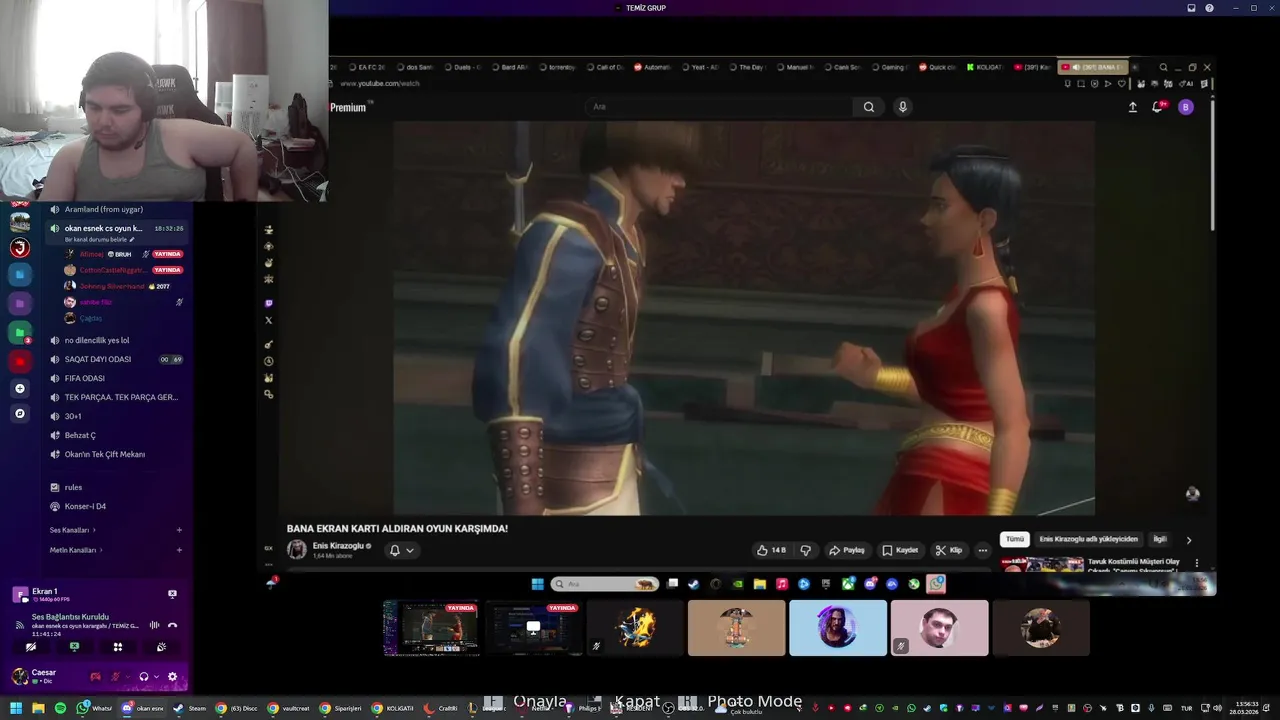
Task: Open the YouTube account avatar menu
Action: point(1185,107)
